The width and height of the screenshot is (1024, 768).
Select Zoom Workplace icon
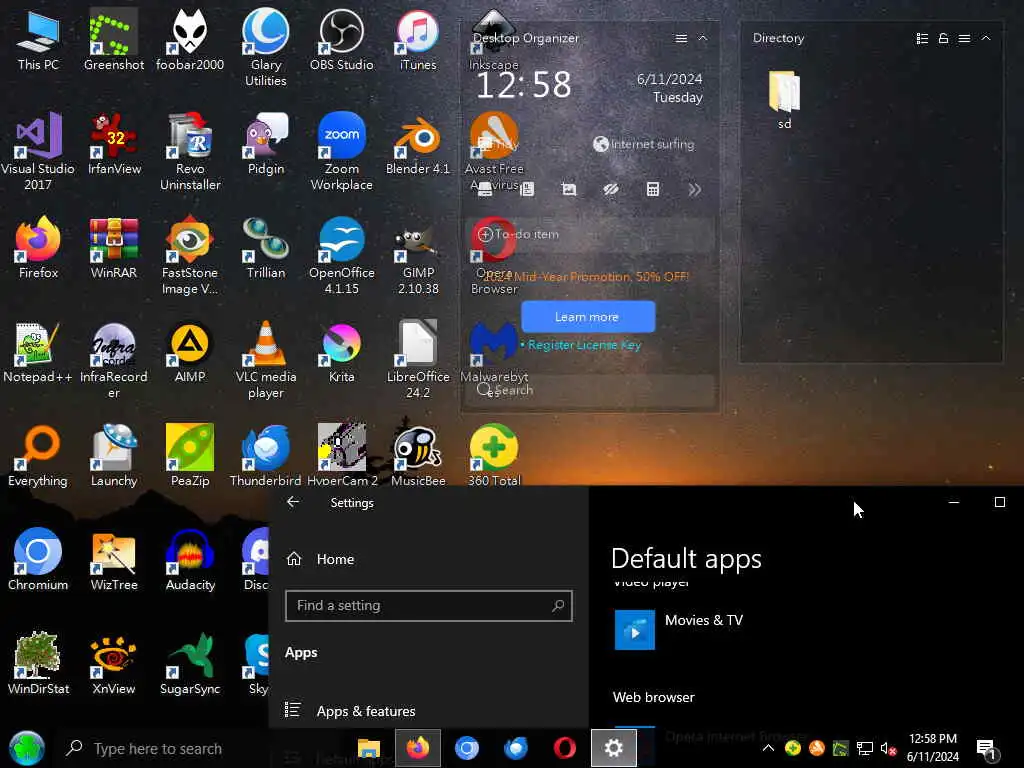(342, 151)
